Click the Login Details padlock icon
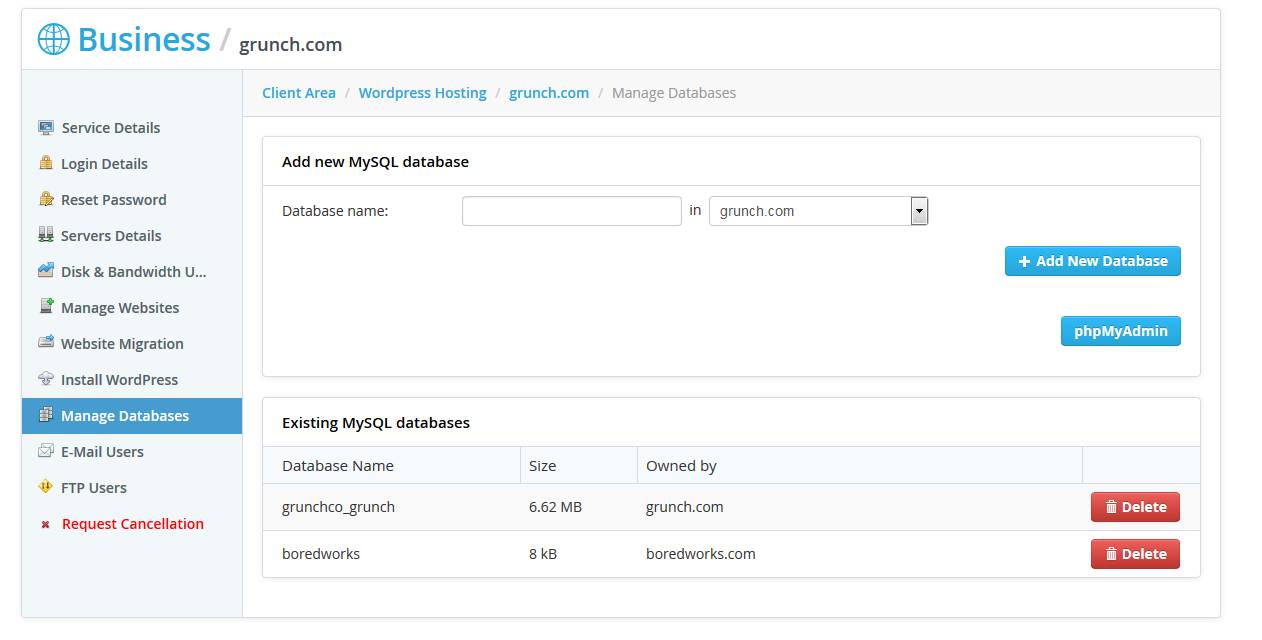 46,163
